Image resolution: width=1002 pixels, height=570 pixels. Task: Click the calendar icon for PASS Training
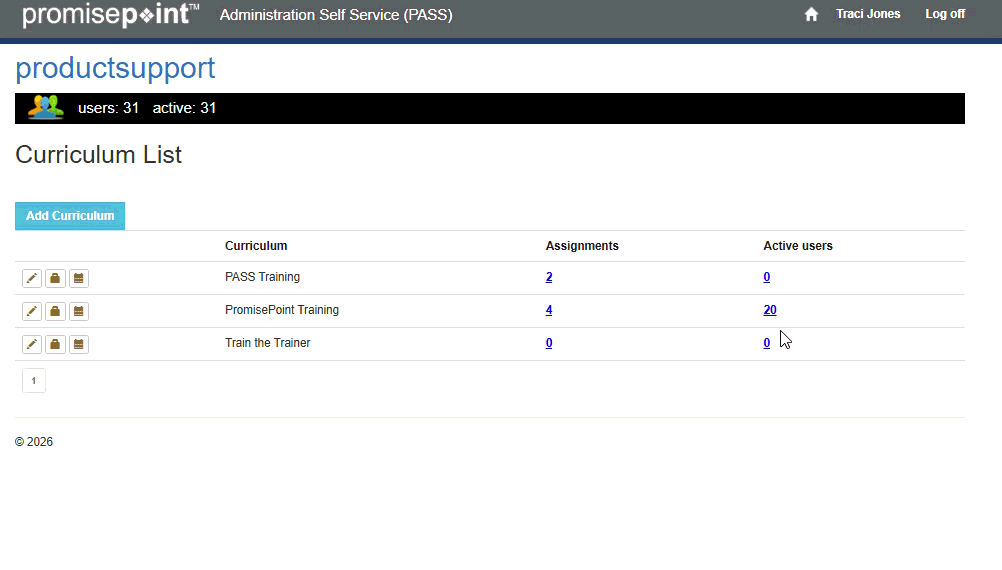point(79,278)
